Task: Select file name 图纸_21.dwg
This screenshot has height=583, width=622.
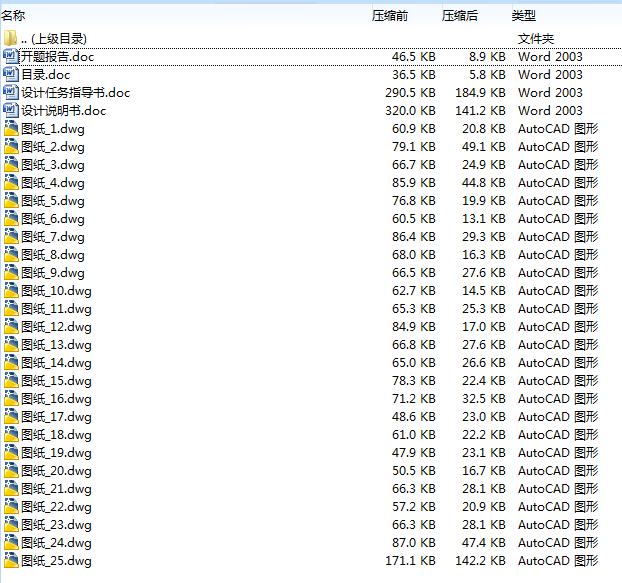Action: pos(56,489)
